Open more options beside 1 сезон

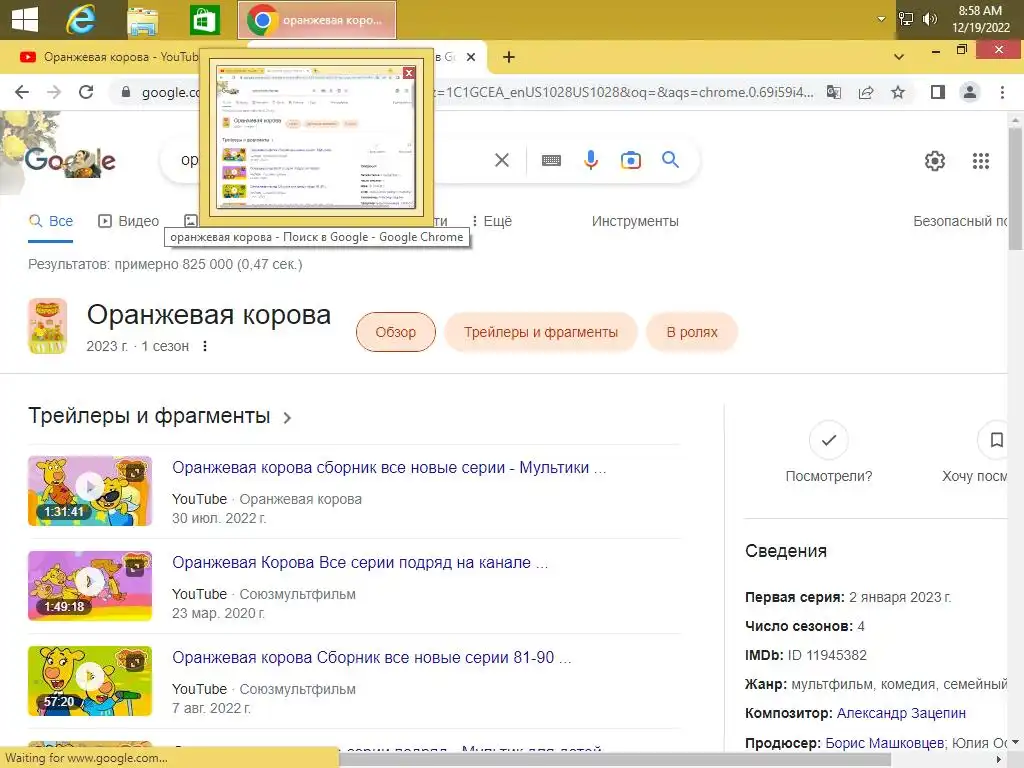pos(205,346)
